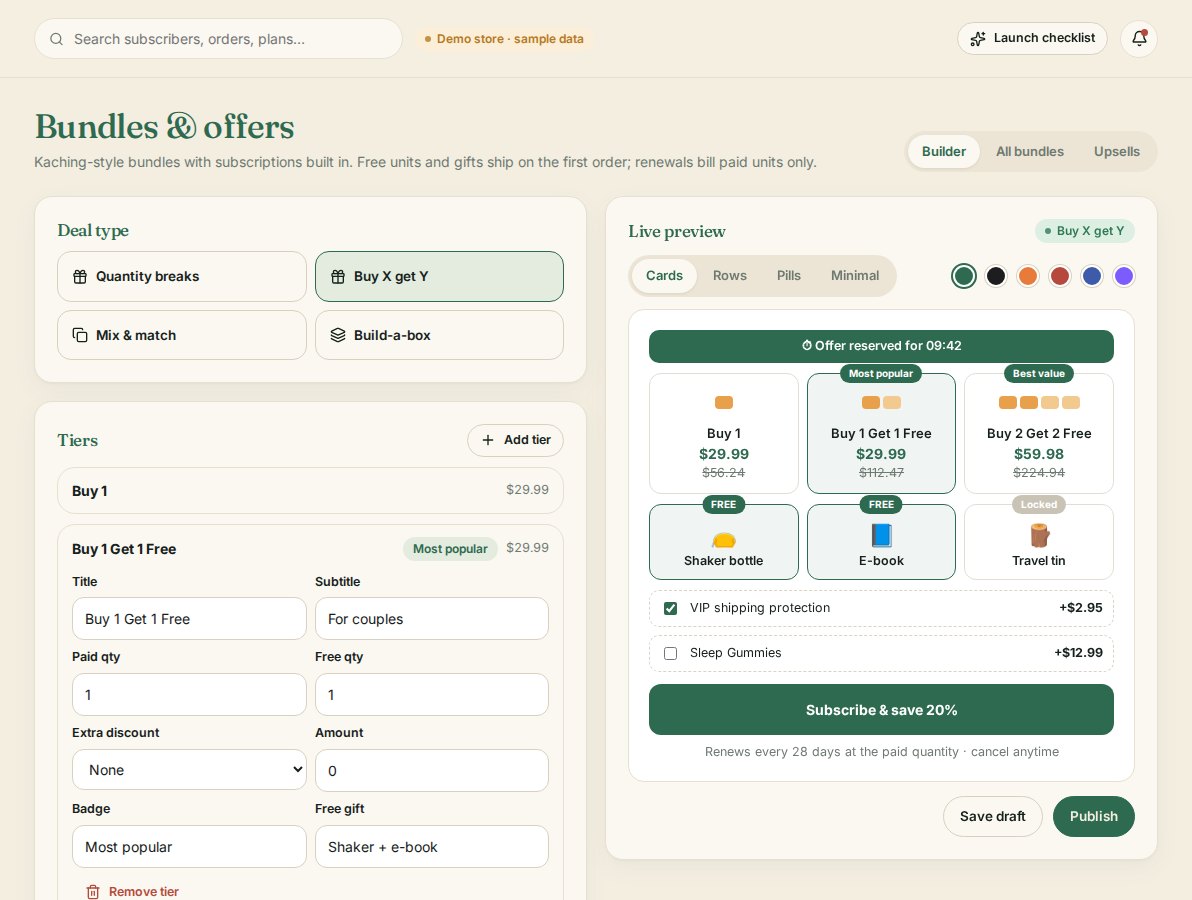Open the Upsells tab
The image size is (1192, 900).
tap(1117, 151)
